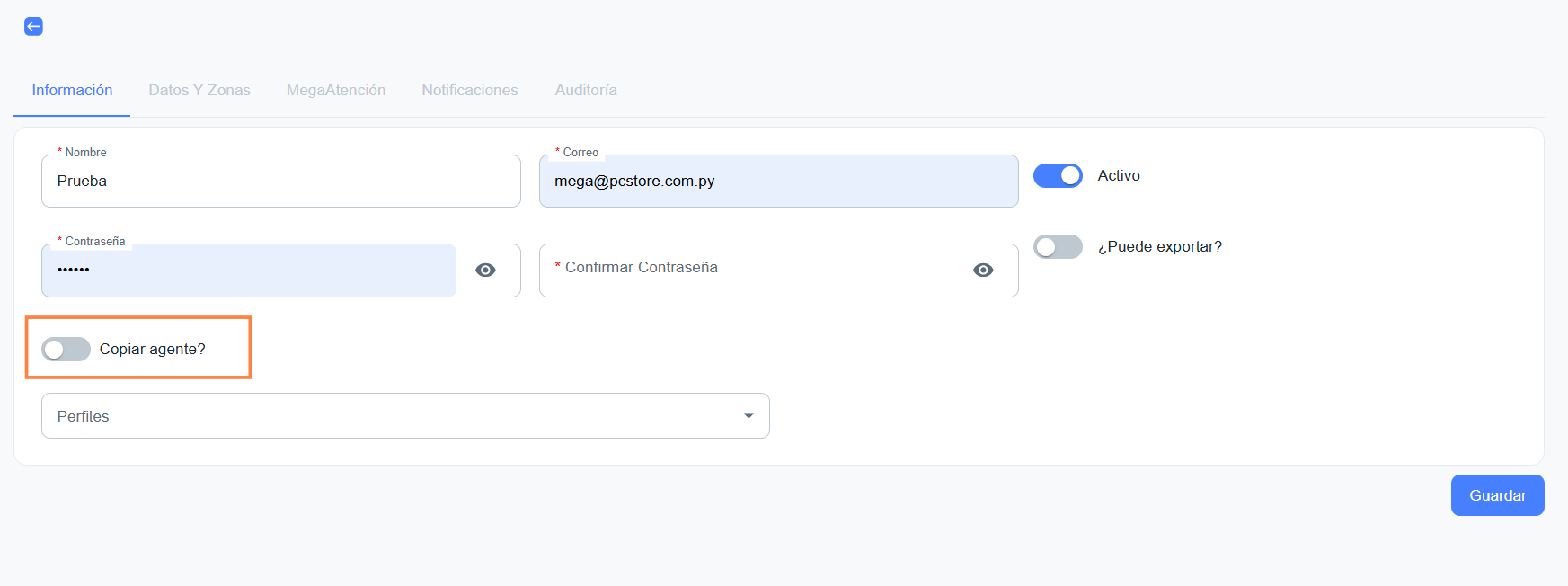Go to the Notificaciones tab
The image size is (1568, 586).
[x=470, y=90]
